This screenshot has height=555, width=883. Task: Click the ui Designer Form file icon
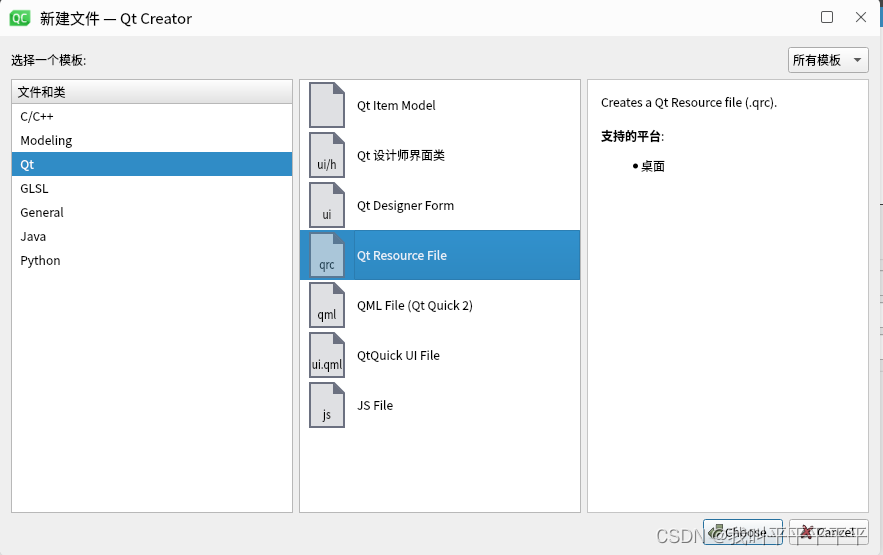click(327, 205)
